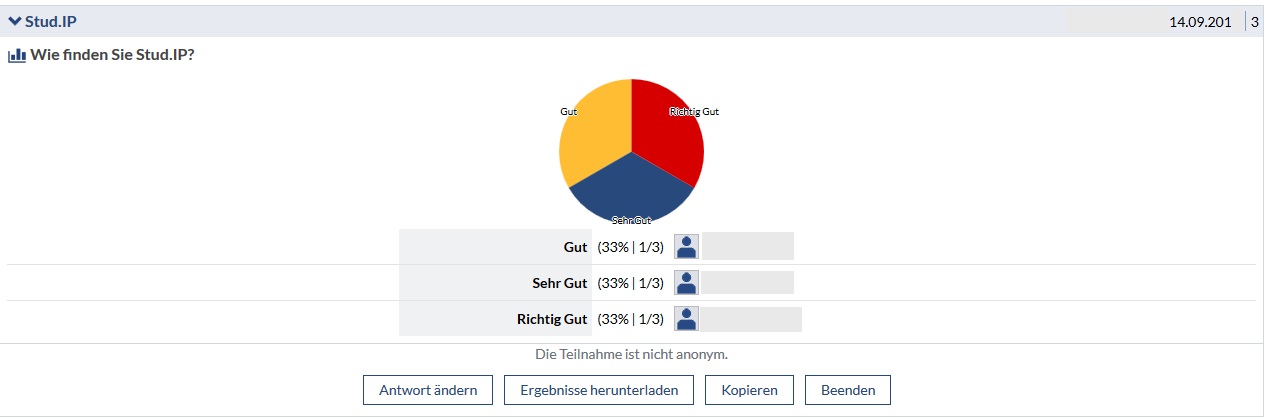Click the gray name field in the Gut row
Screen dimensions: 1267x419
tap(748, 247)
